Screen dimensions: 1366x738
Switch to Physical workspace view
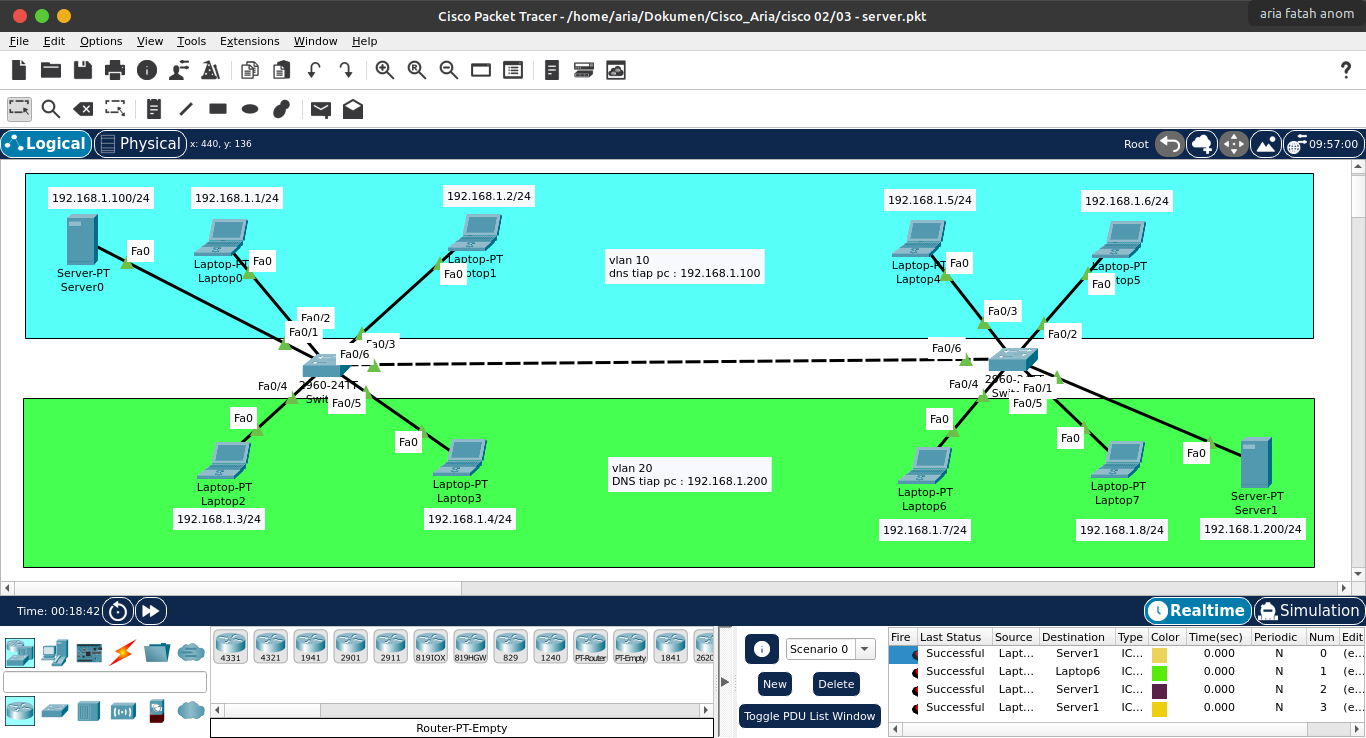click(140, 144)
